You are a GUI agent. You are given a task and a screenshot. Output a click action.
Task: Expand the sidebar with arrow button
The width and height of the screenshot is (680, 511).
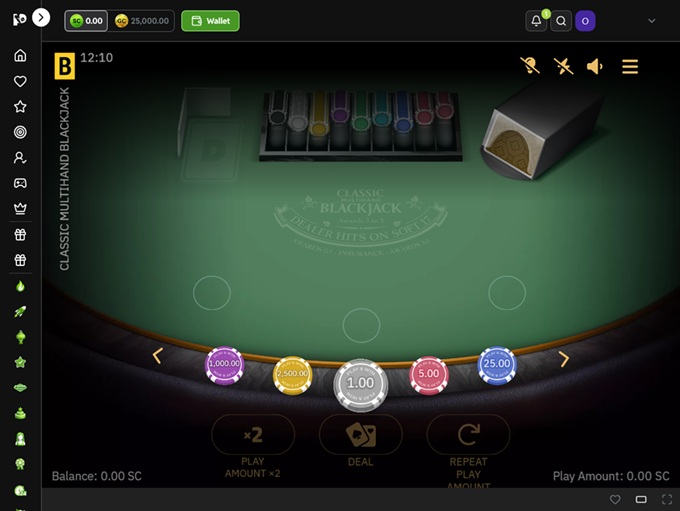[41, 18]
